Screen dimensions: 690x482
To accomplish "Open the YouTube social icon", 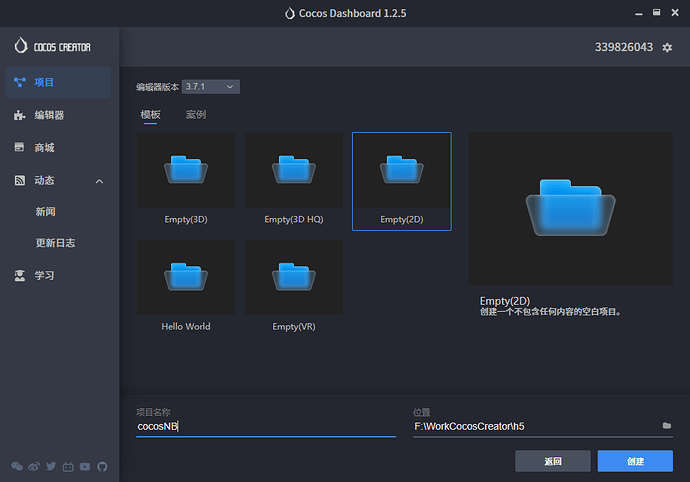I will pyautogui.click(x=85, y=467).
